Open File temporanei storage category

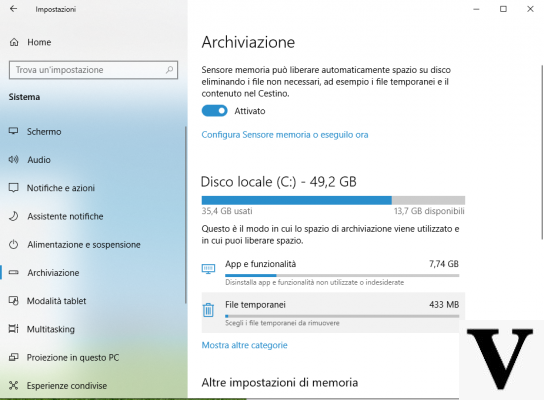pos(333,313)
